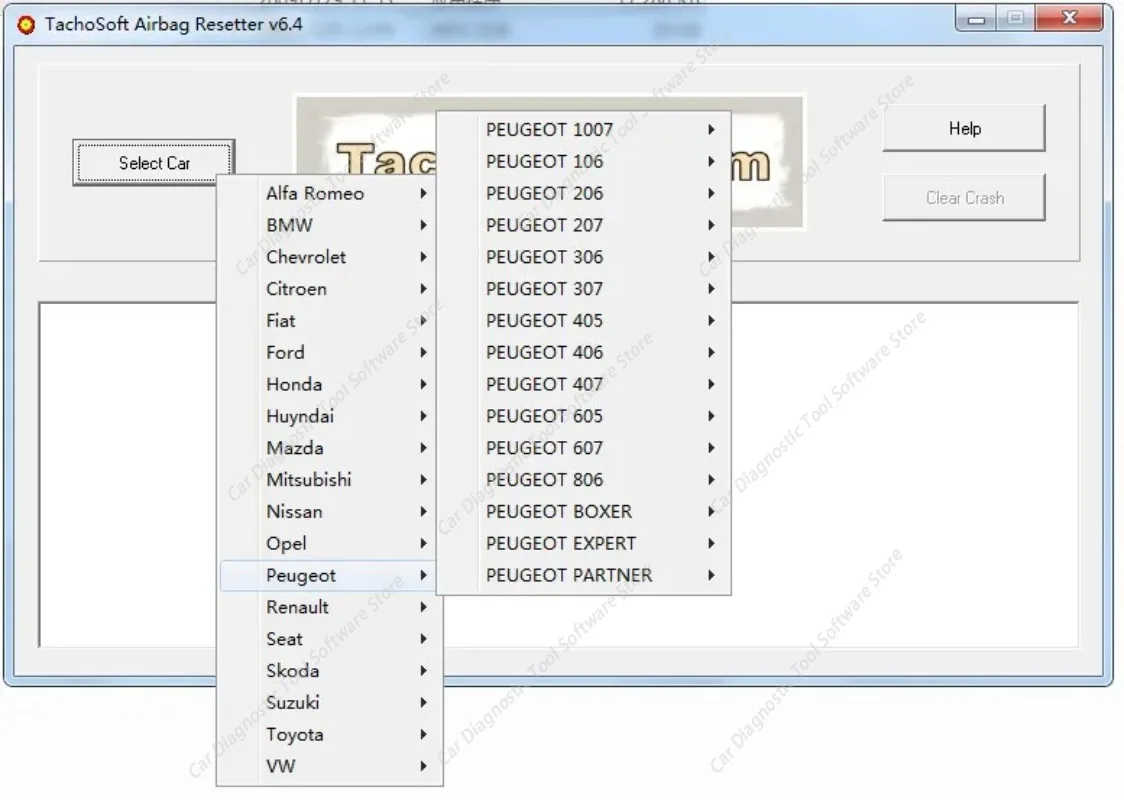This screenshot has width=1124, height=800.
Task: Select Skoda menu entry
Action: (x=328, y=671)
